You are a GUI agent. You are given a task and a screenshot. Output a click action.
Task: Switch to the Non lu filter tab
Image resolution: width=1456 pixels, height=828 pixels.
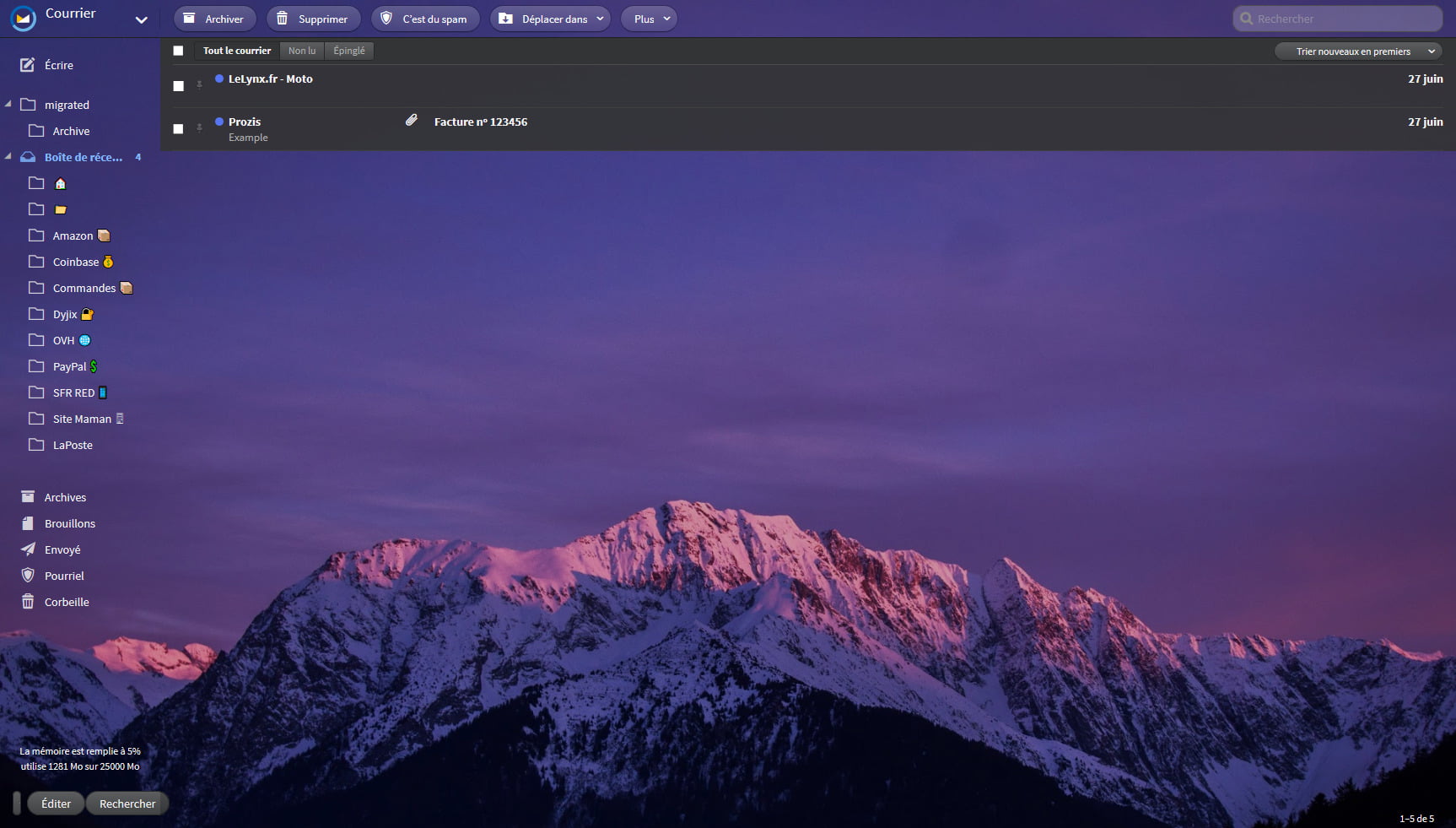(301, 51)
